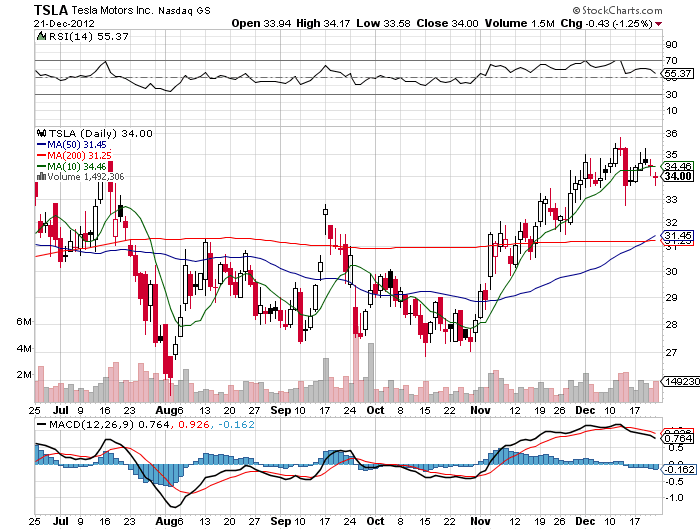
Task: Click the MACD axis label -1.0
Action: point(675,498)
